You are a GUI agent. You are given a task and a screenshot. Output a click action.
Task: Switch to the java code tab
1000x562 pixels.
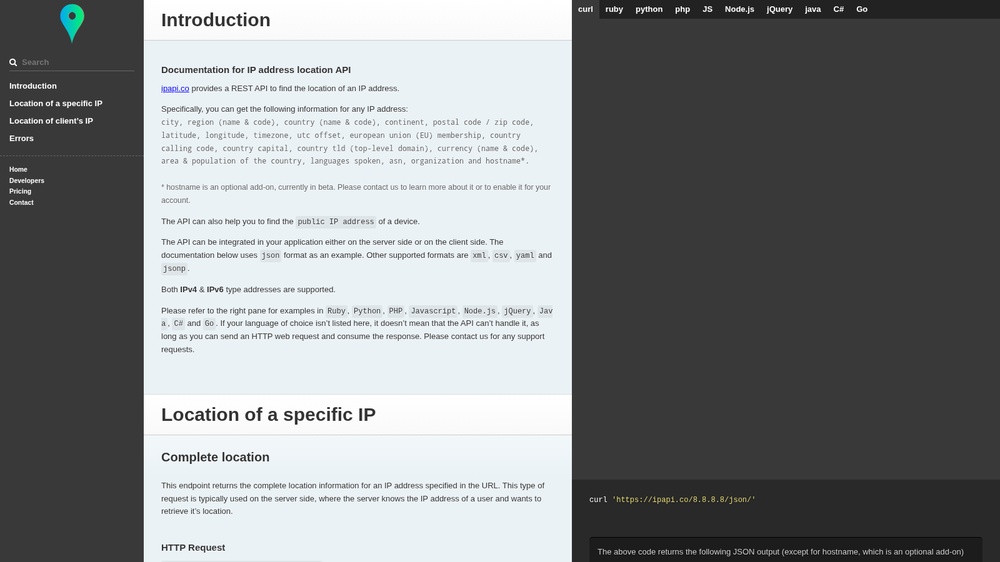(x=812, y=9)
